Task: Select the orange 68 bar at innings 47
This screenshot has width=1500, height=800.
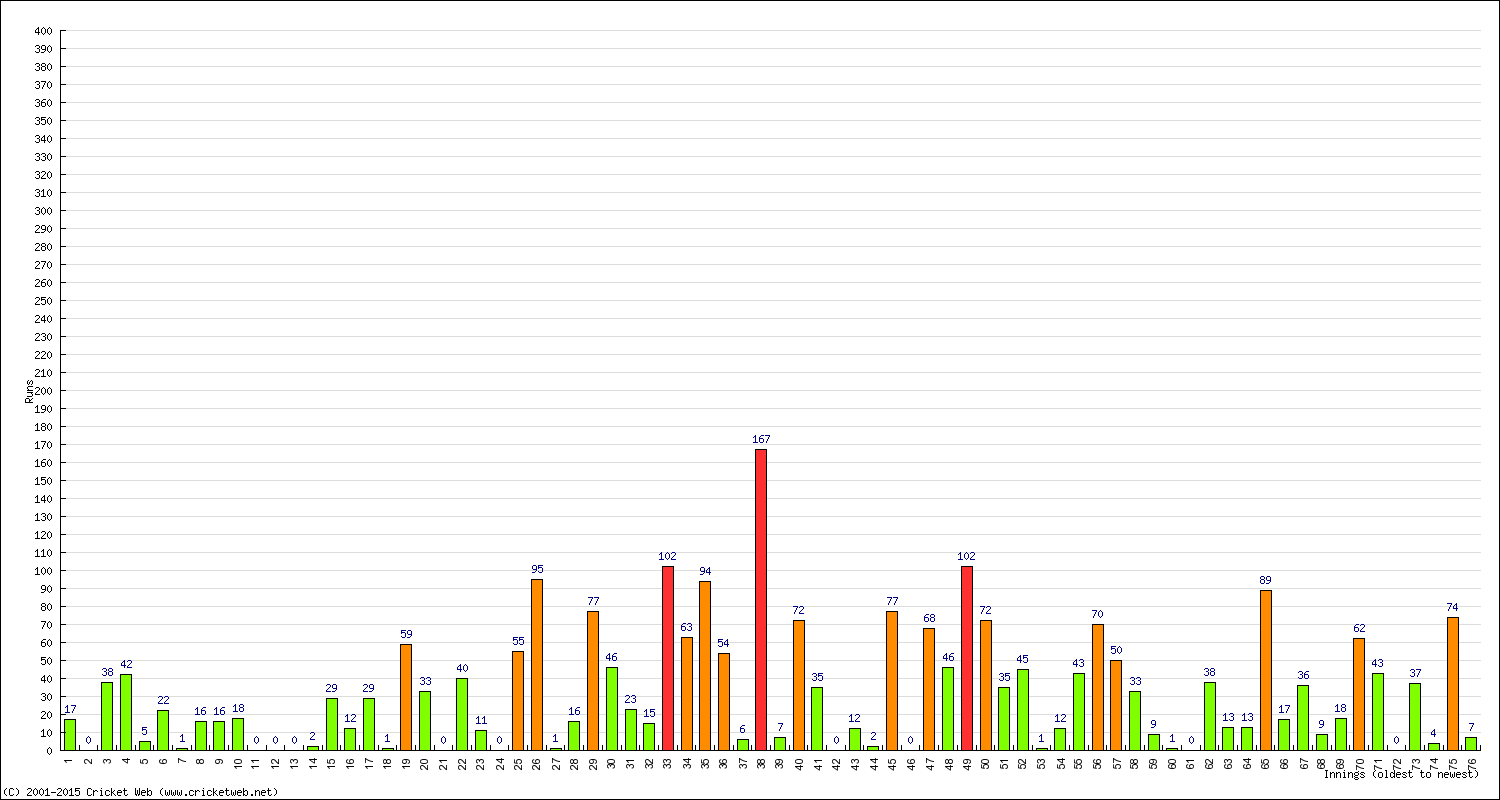Action: coord(929,689)
